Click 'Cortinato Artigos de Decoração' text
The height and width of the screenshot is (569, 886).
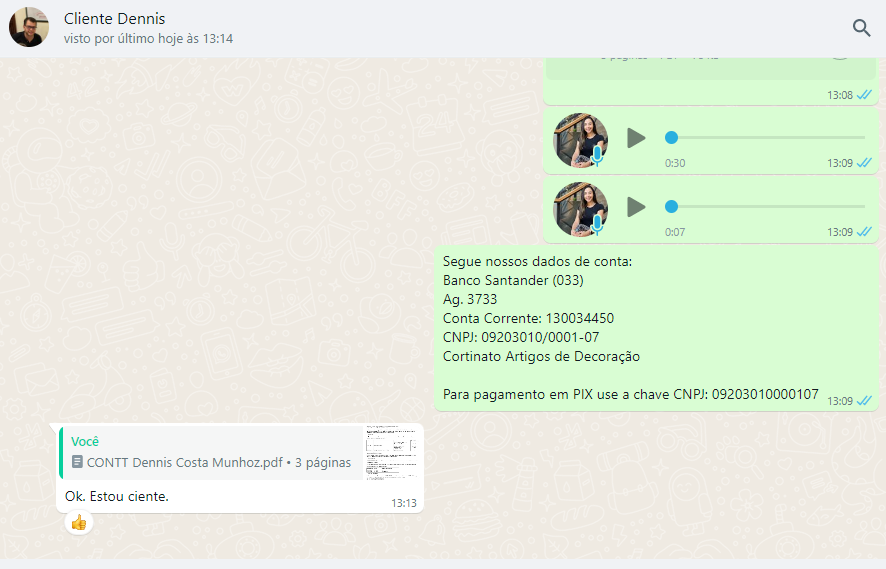[541, 357]
